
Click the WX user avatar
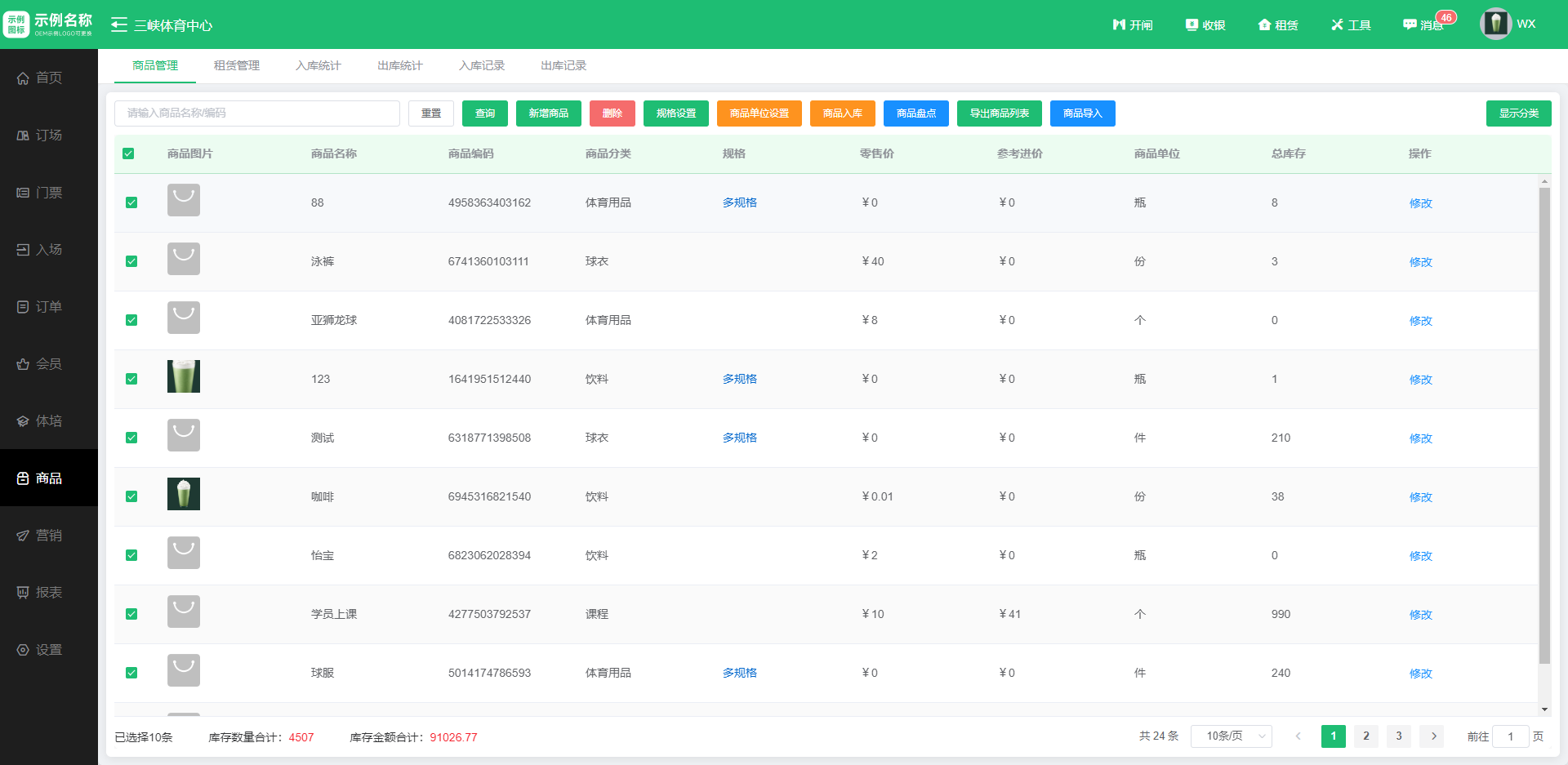1495,24
